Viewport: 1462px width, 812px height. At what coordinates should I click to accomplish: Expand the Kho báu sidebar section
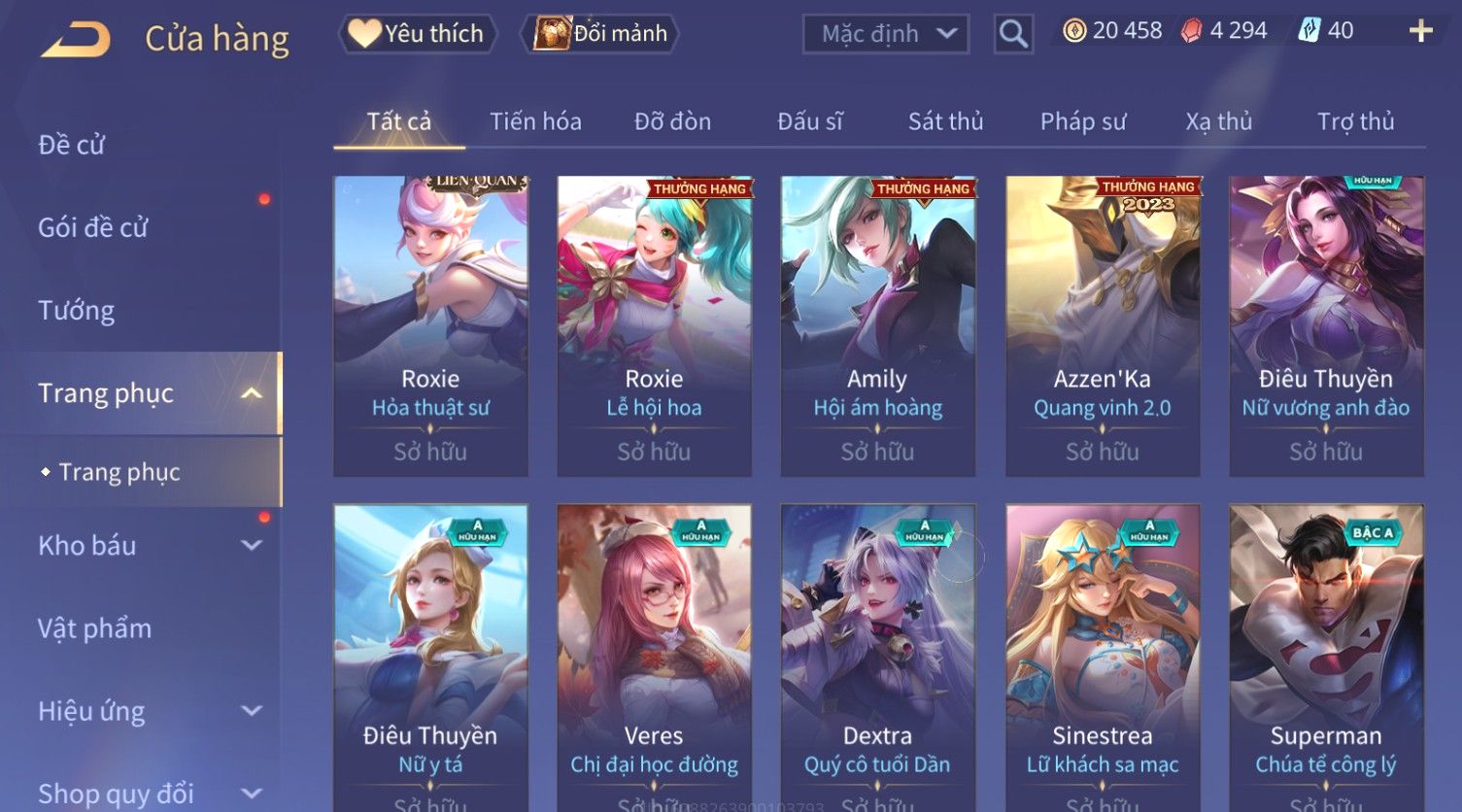click(252, 546)
